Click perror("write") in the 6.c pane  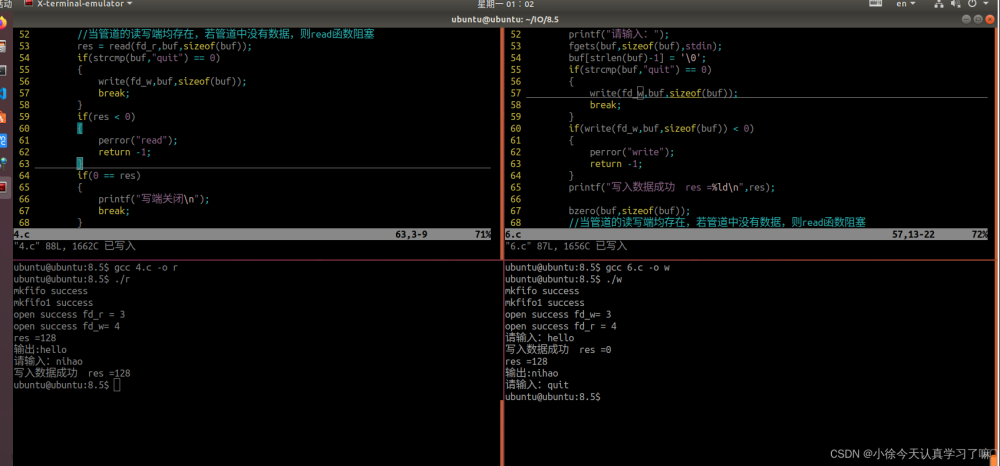pyautogui.click(x=632, y=152)
